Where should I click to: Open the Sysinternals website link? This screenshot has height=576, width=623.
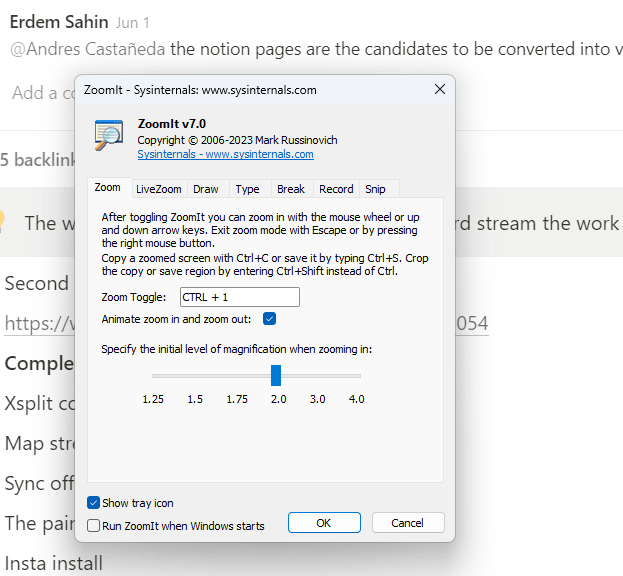pyautogui.click(x=225, y=154)
